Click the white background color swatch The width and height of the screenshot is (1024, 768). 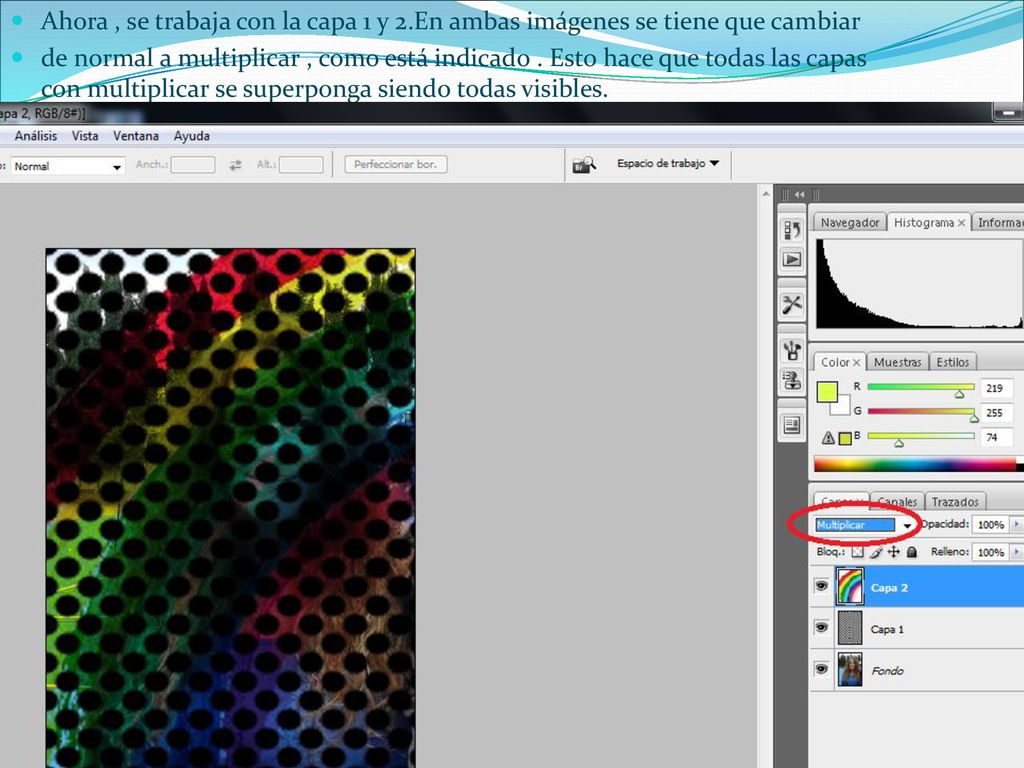pos(841,407)
